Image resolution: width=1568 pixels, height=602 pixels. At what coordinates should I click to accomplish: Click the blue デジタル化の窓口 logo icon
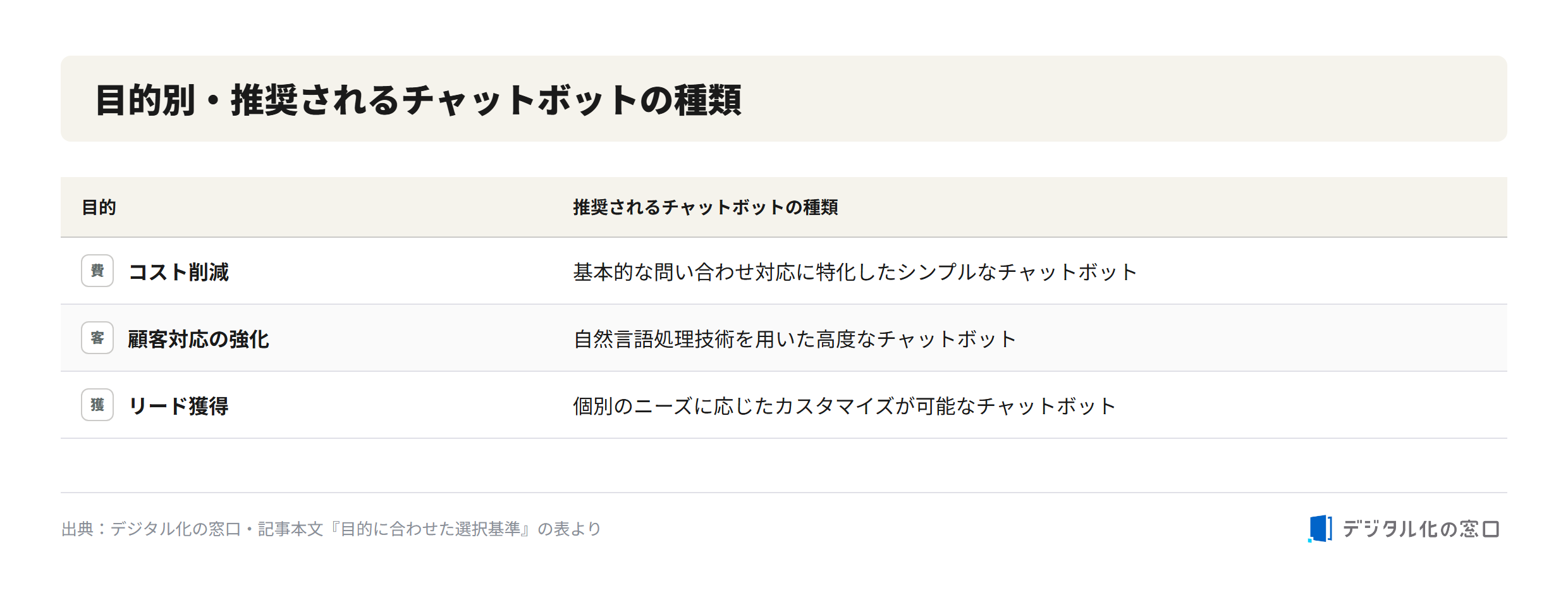[x=1320, y=529]
